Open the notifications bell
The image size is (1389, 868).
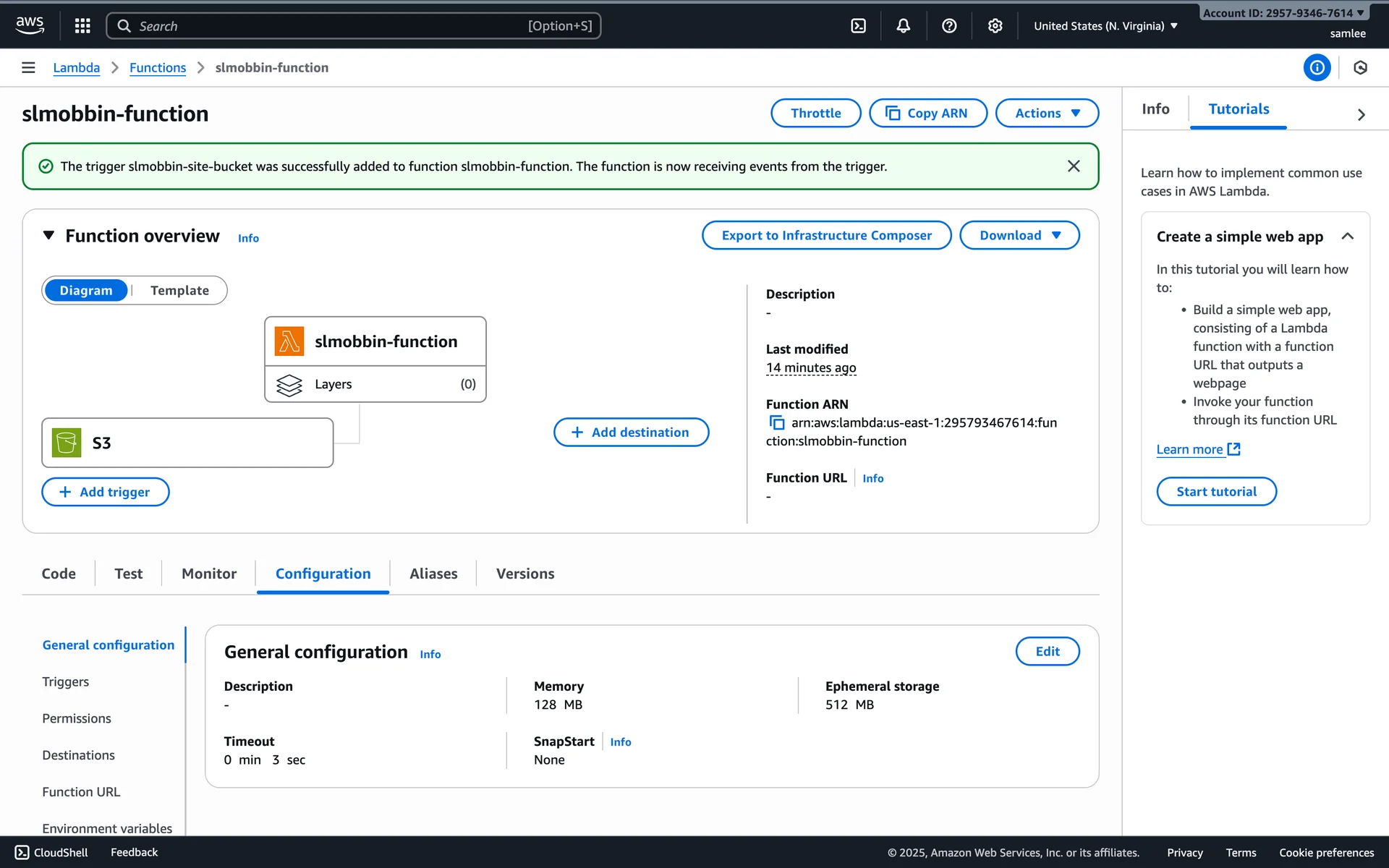(904, 26)
